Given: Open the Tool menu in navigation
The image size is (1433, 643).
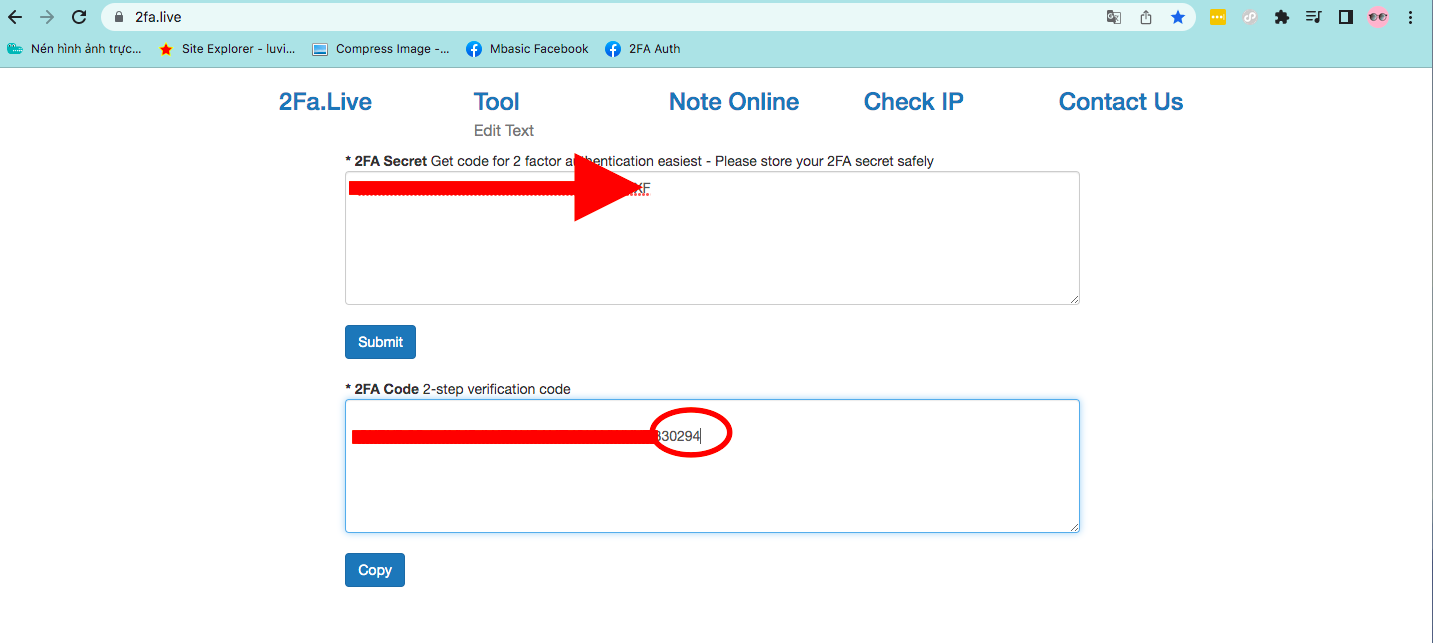Looking at the screenshot, I should pos(496,102).
